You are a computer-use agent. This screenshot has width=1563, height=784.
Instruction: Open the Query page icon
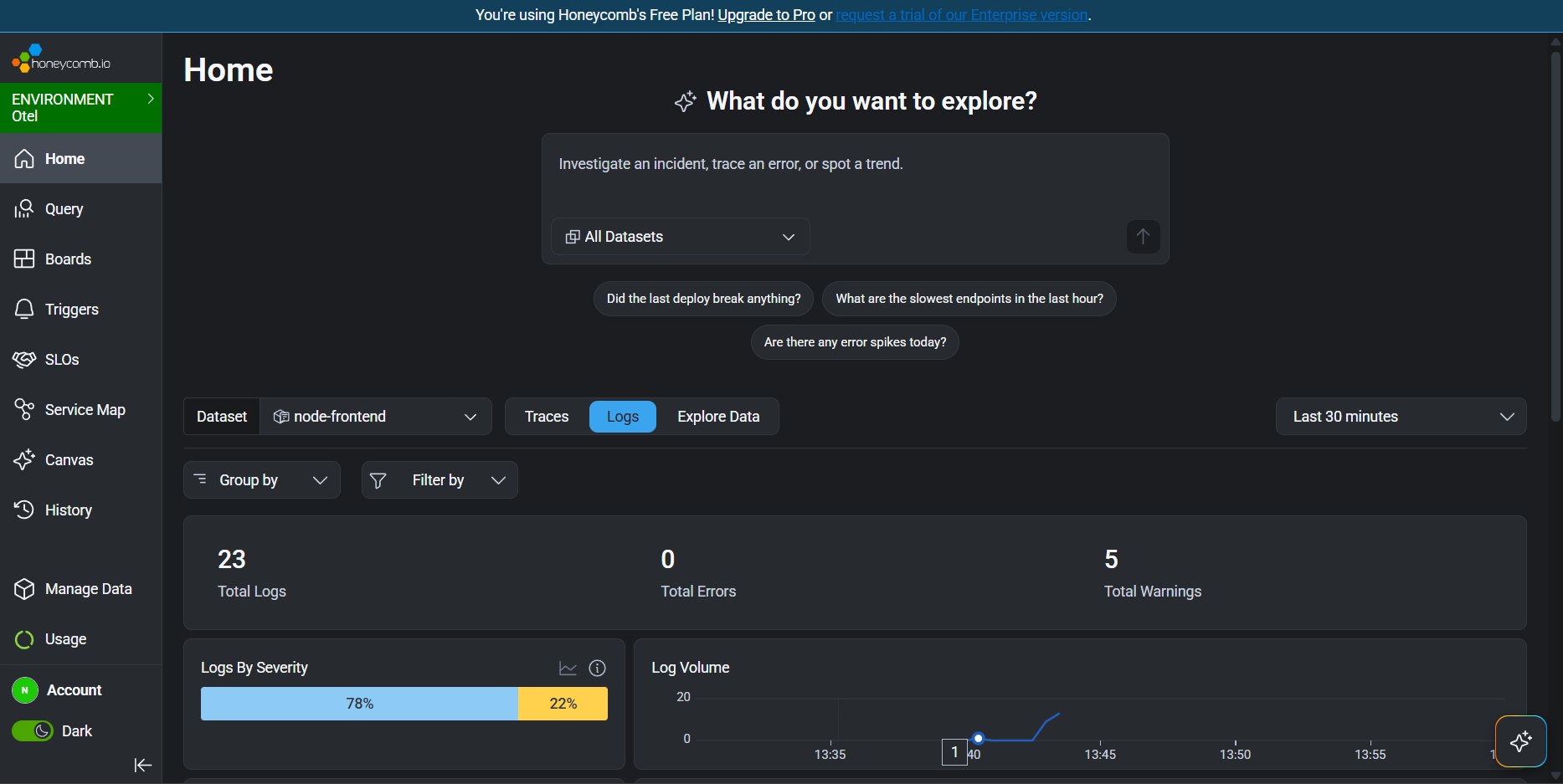click(24, 208)
